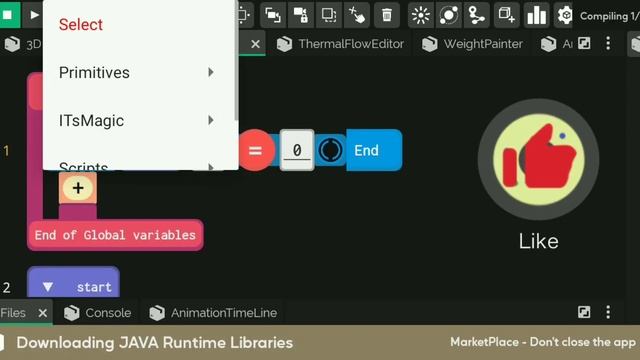Click the 0 value input field
The height and width of the screenshot is (360, 640).
click(x=297, y=150)
